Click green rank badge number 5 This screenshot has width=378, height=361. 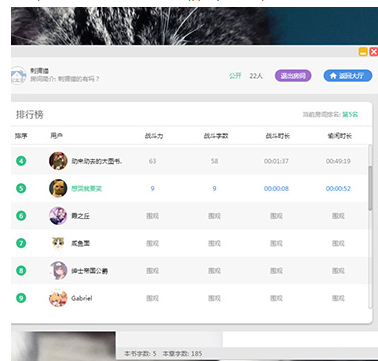click(x=21, y=189)
